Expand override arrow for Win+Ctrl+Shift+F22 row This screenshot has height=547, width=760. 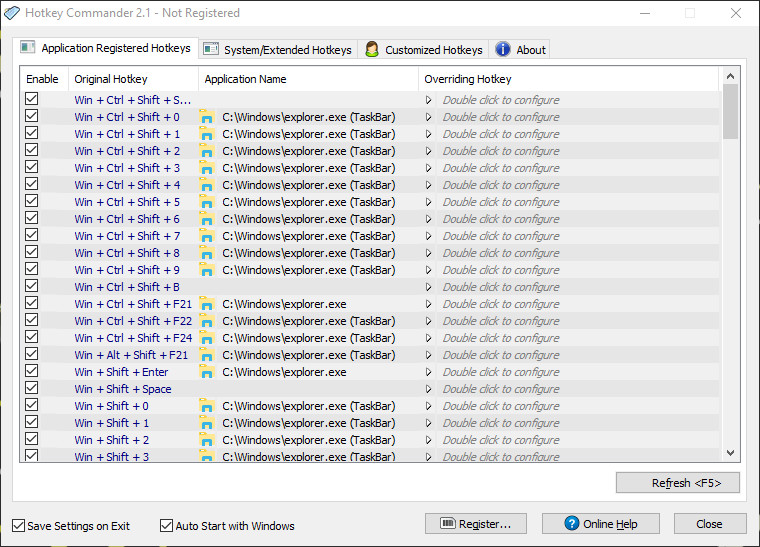pyautogui.click(x=428, y=321)
